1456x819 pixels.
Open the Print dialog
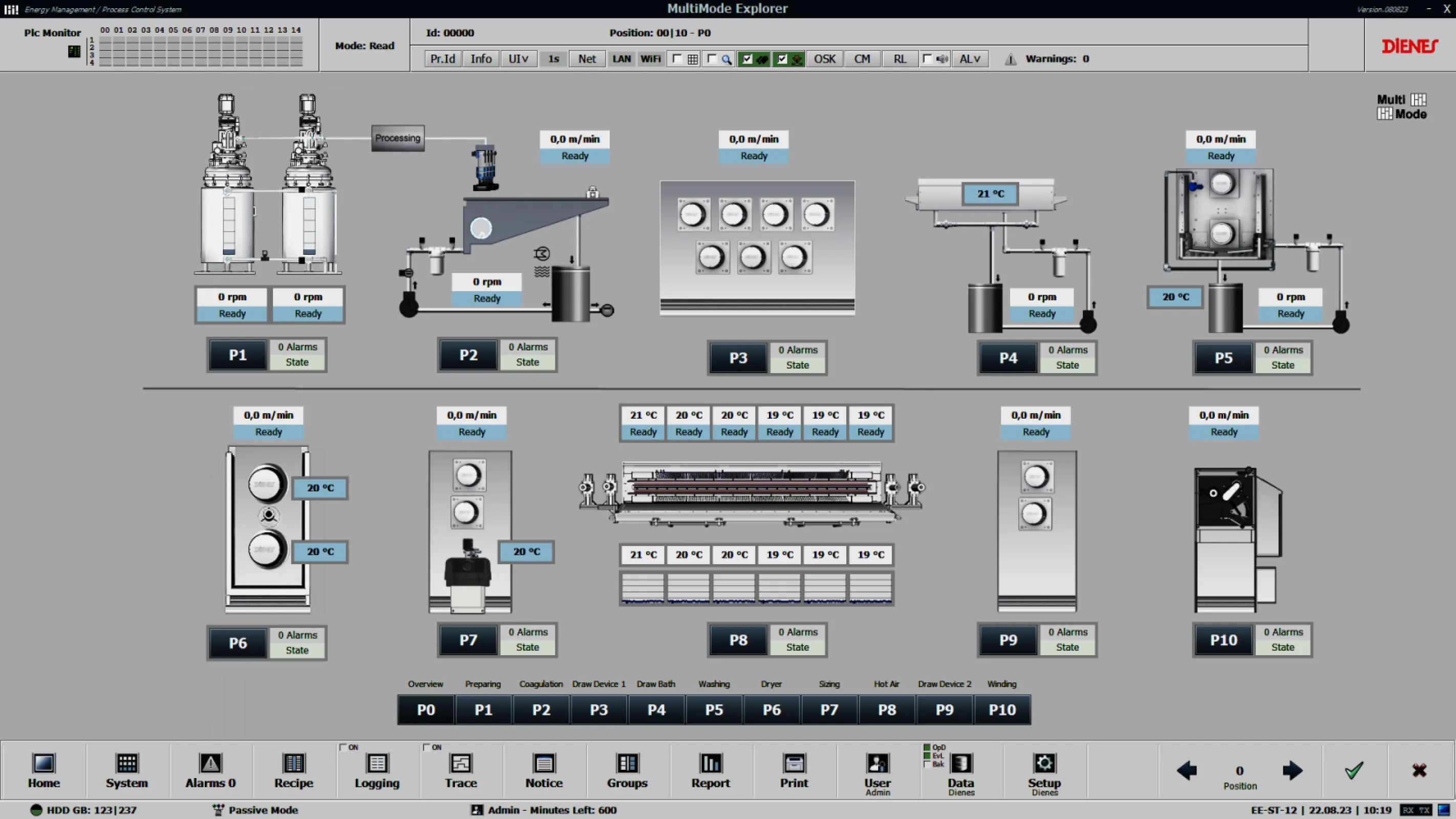[x=794, y=771]
